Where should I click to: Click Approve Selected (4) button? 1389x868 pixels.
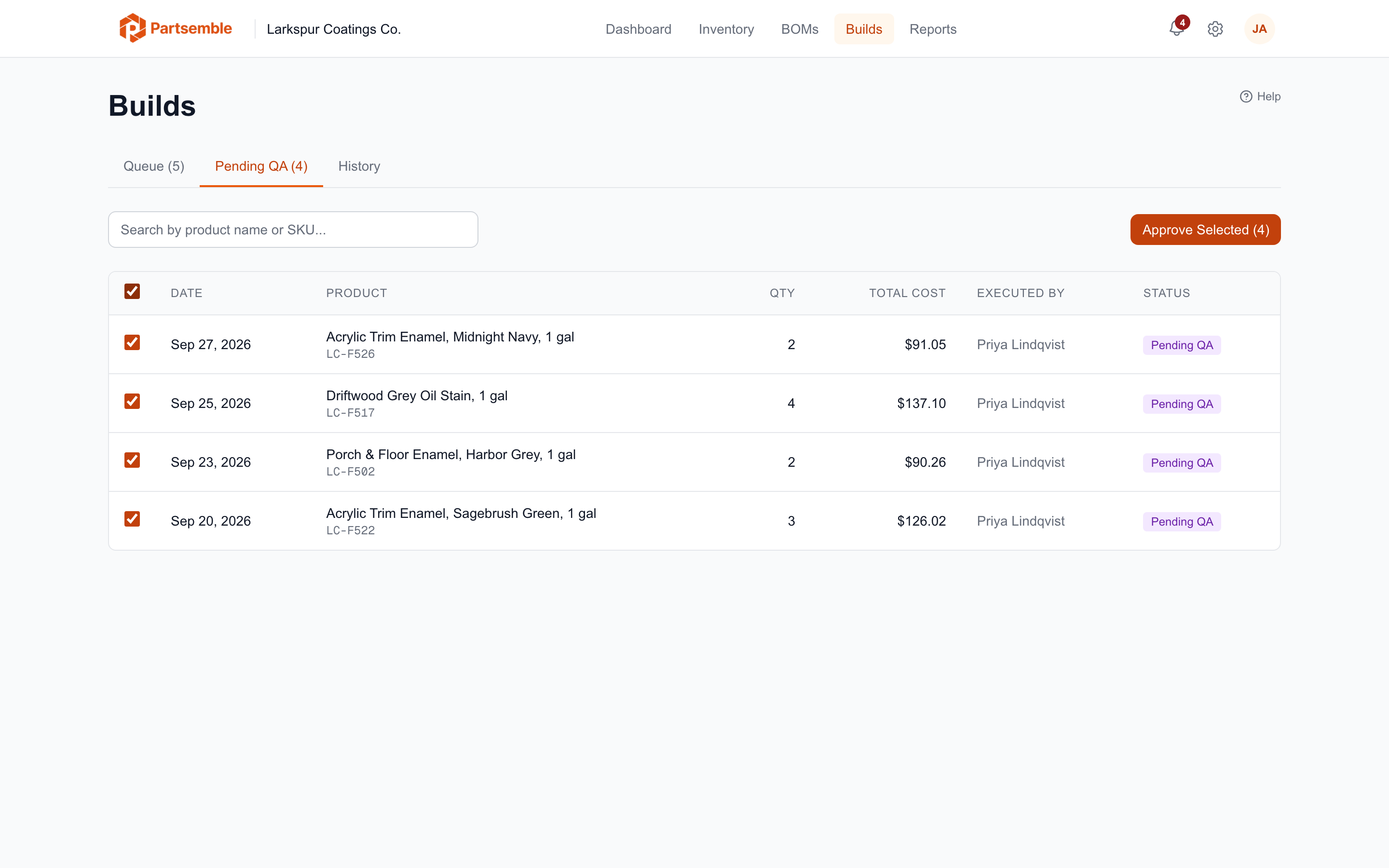click(x=1205, y=230)
